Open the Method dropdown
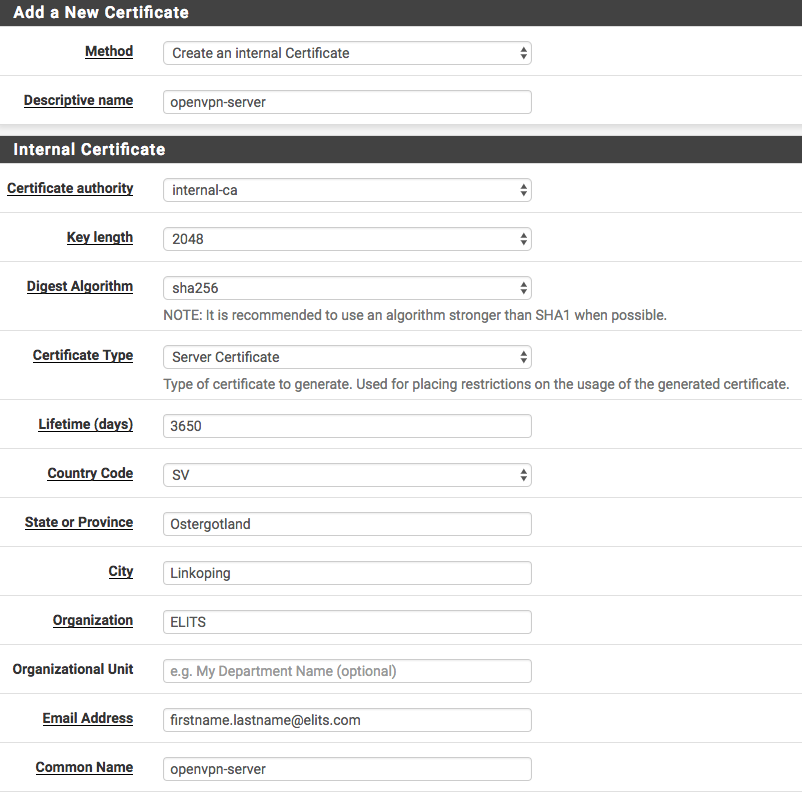This screenshot has height=792, width=802. pyautogui.click(x=347, y=53)
